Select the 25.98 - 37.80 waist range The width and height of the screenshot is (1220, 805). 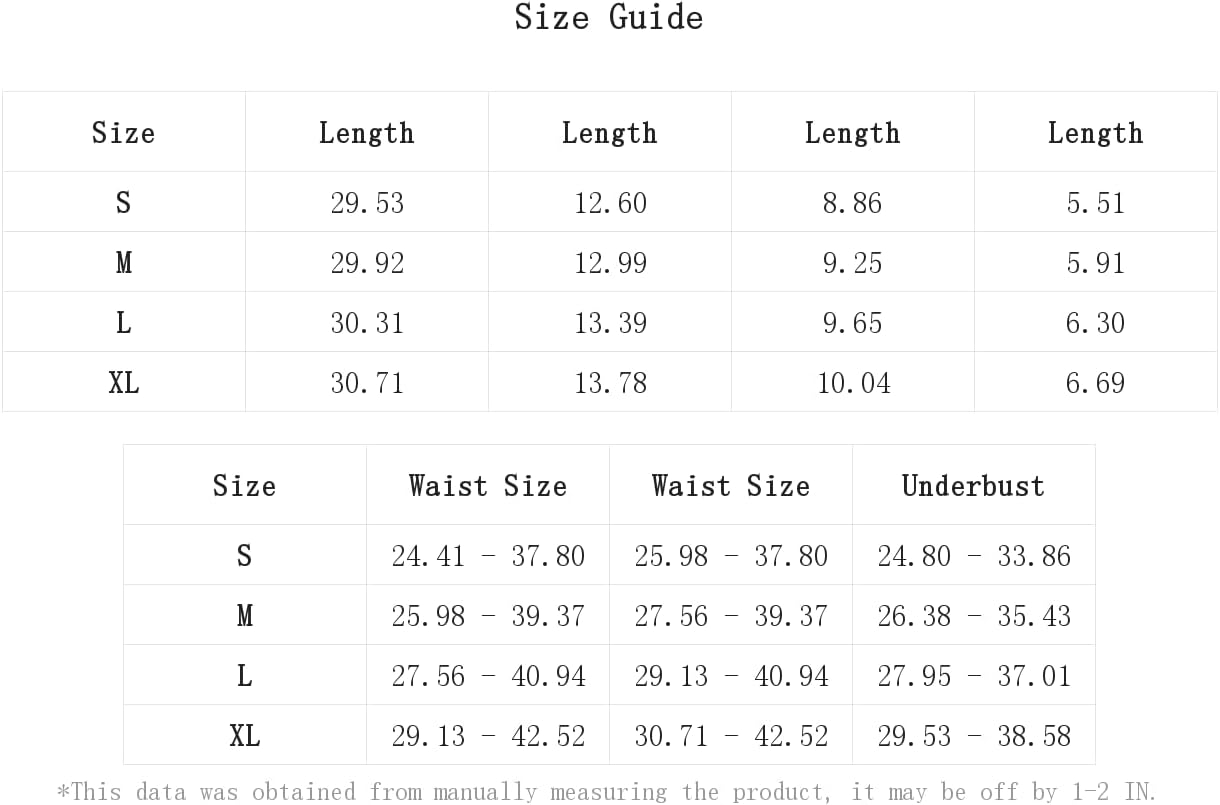pos(731,556)
